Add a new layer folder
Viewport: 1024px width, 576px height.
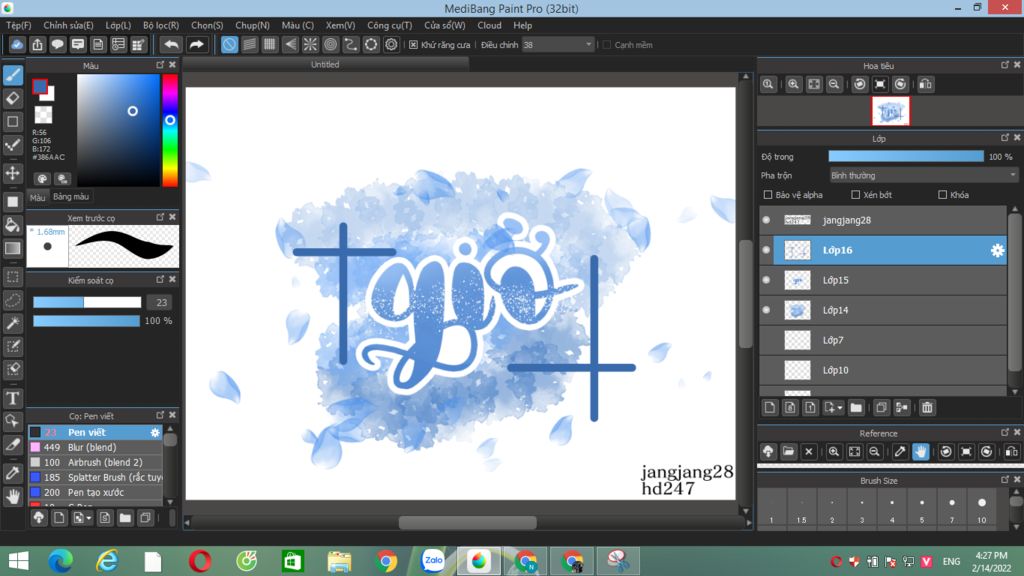point(856,408)
